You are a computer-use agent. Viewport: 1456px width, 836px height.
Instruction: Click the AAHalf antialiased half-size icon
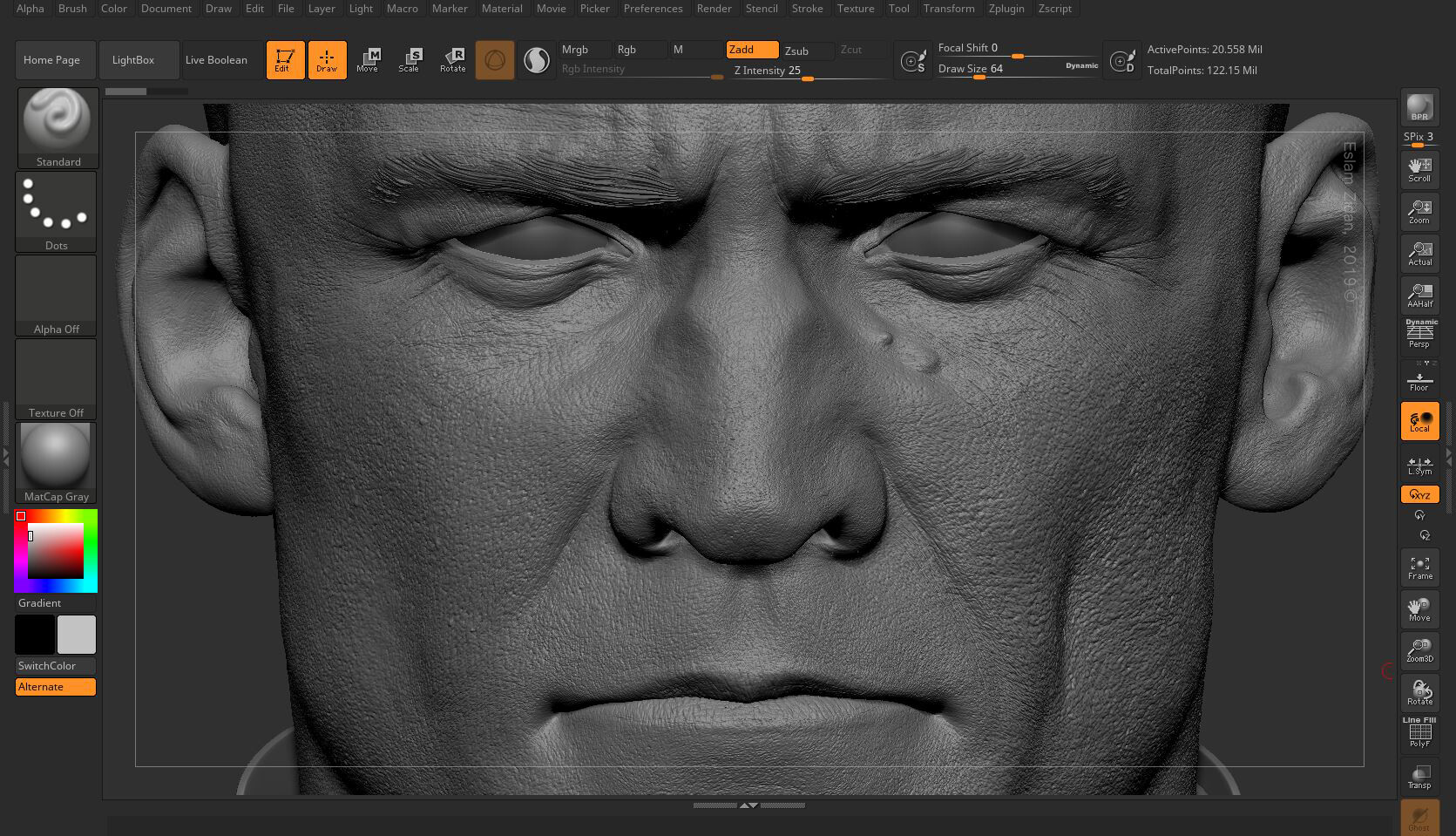[1419, 296]
